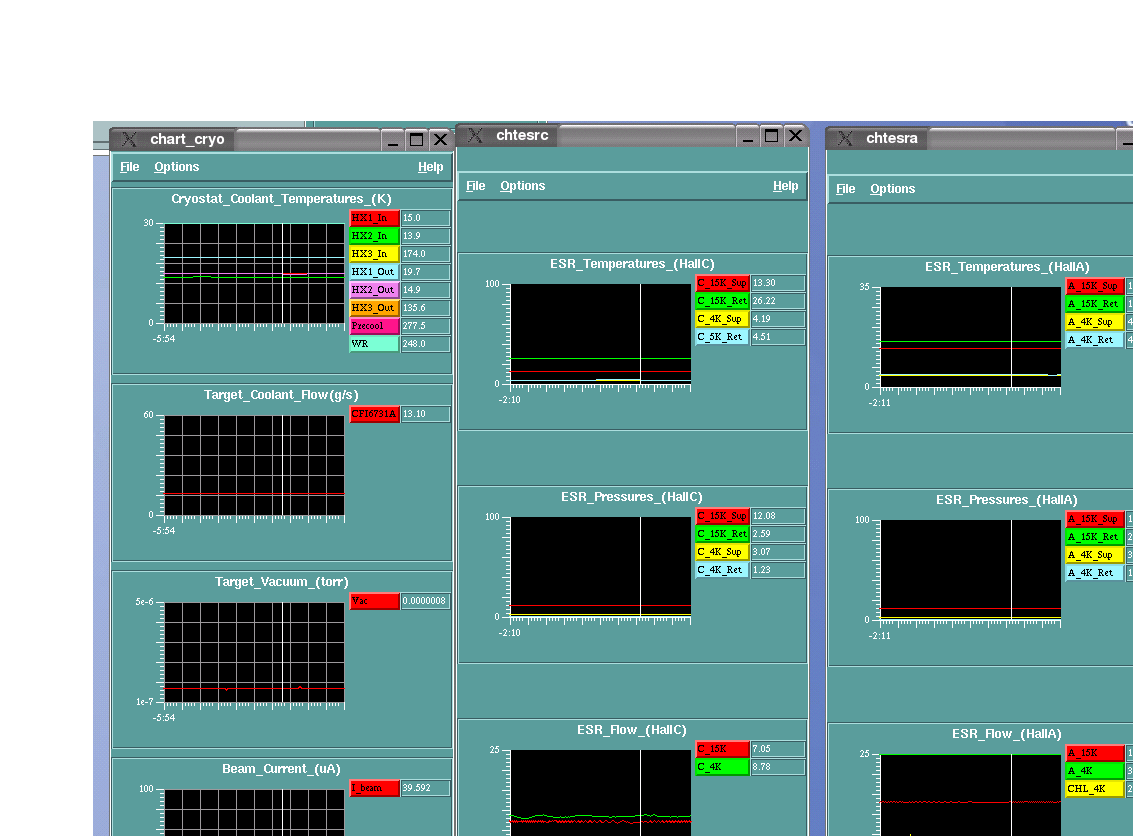Close the chart_cryo window

pos(440,139)
